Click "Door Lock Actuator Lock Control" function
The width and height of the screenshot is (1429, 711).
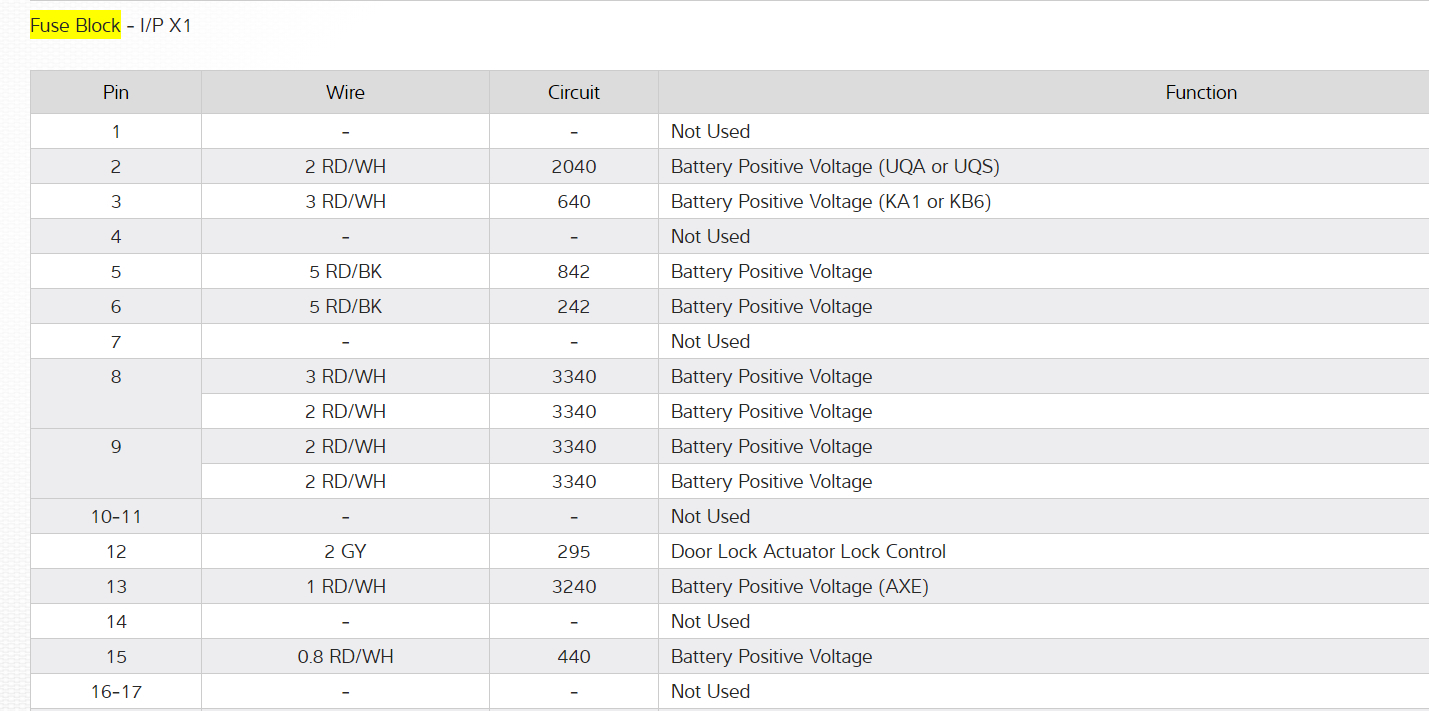coord(808,552)
